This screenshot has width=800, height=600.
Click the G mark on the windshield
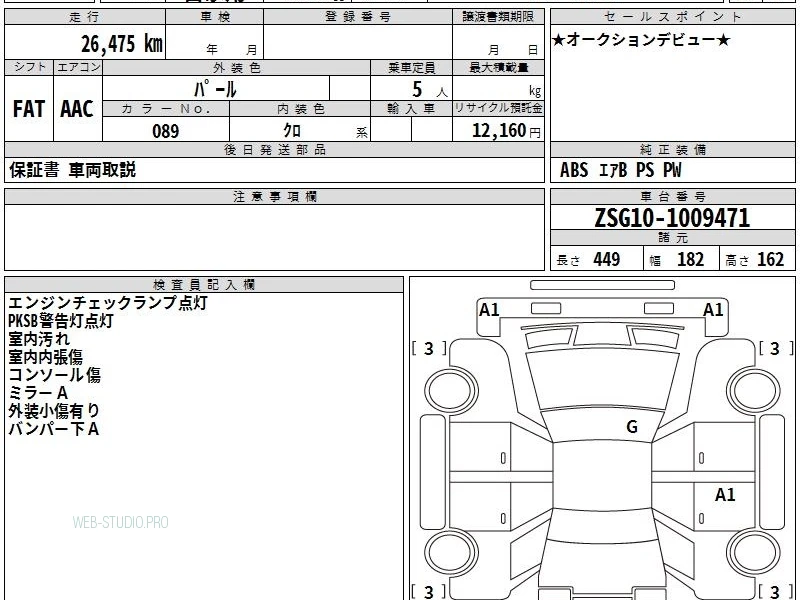click(x=632, y=427)
